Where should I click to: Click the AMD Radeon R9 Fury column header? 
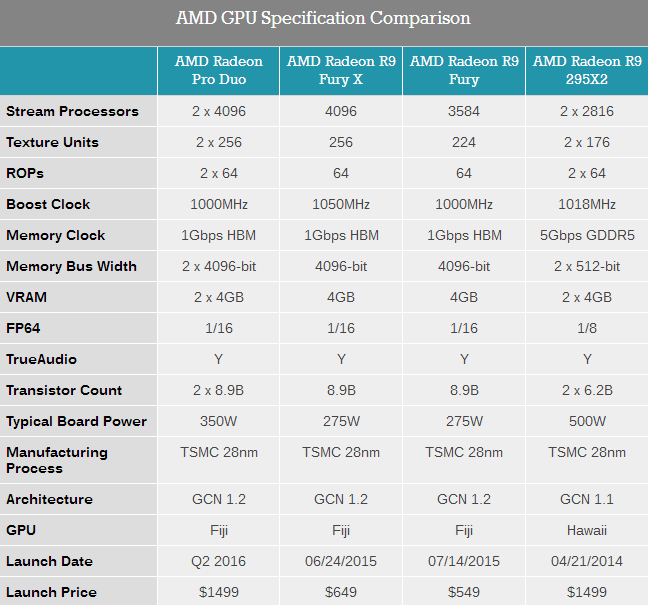click(x=464, y=70)
